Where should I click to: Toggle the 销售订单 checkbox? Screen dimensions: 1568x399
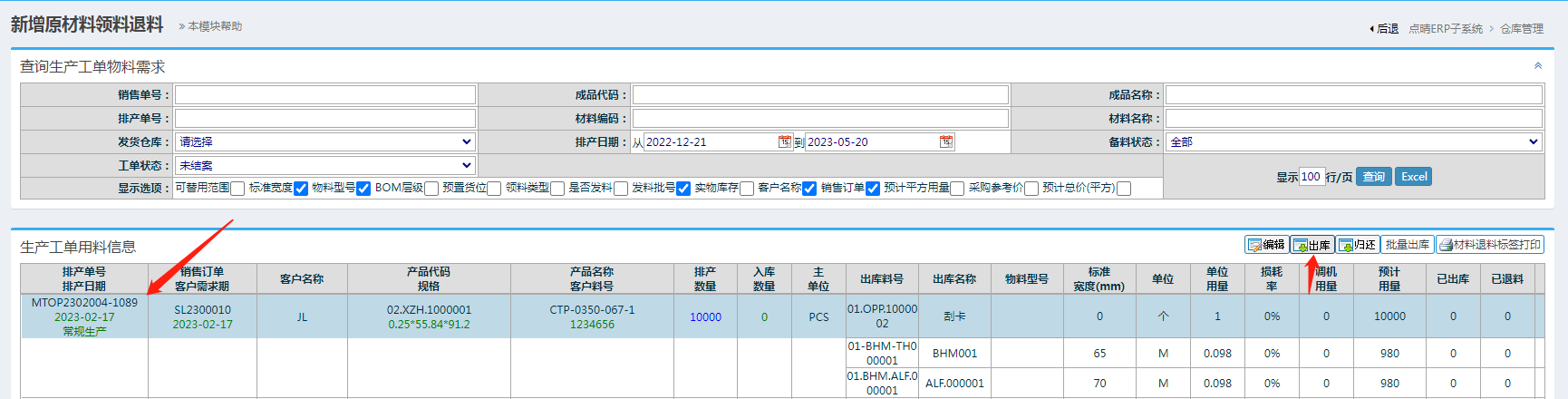[x=873, y=189]
